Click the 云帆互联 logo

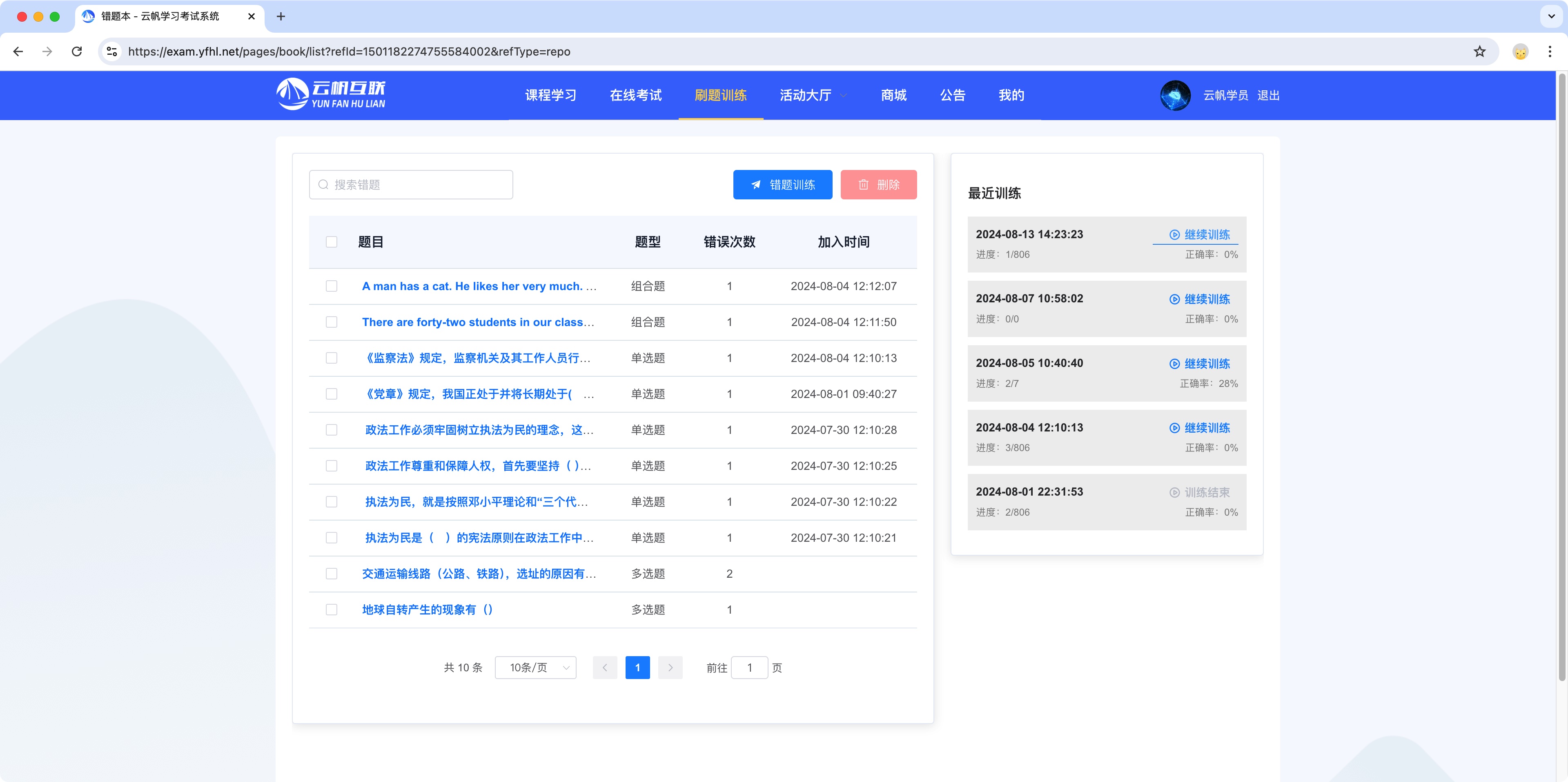330,94
